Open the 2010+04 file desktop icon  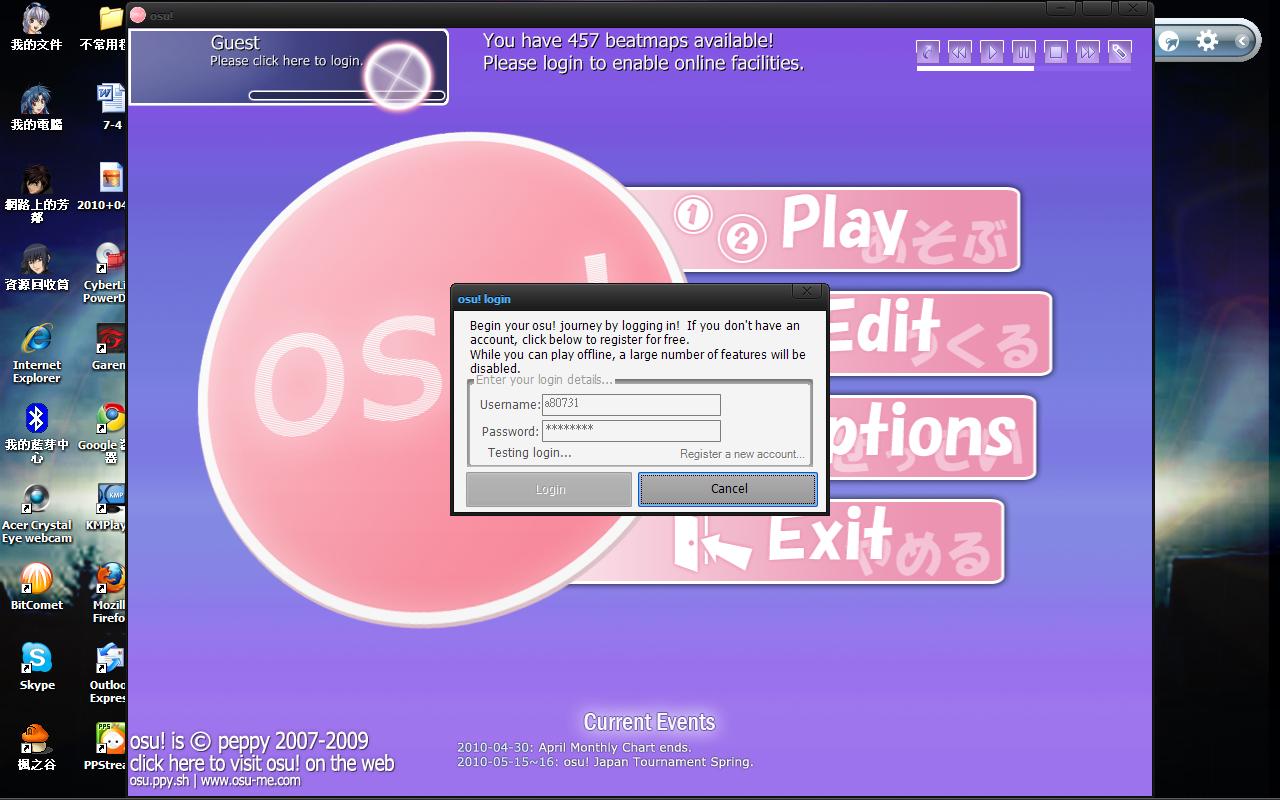click(x=102, y=187)
